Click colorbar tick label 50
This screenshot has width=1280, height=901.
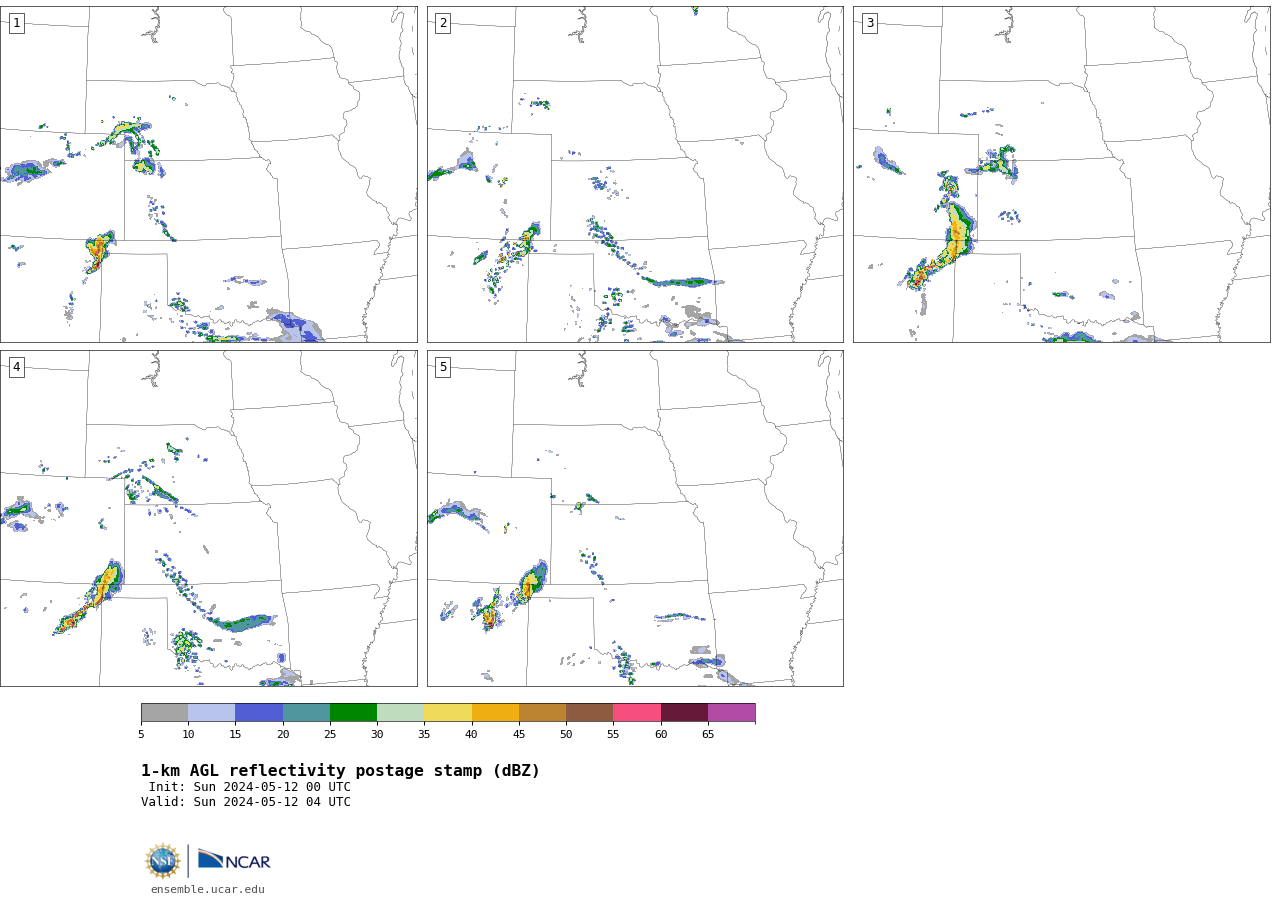[x=566, y=735]
